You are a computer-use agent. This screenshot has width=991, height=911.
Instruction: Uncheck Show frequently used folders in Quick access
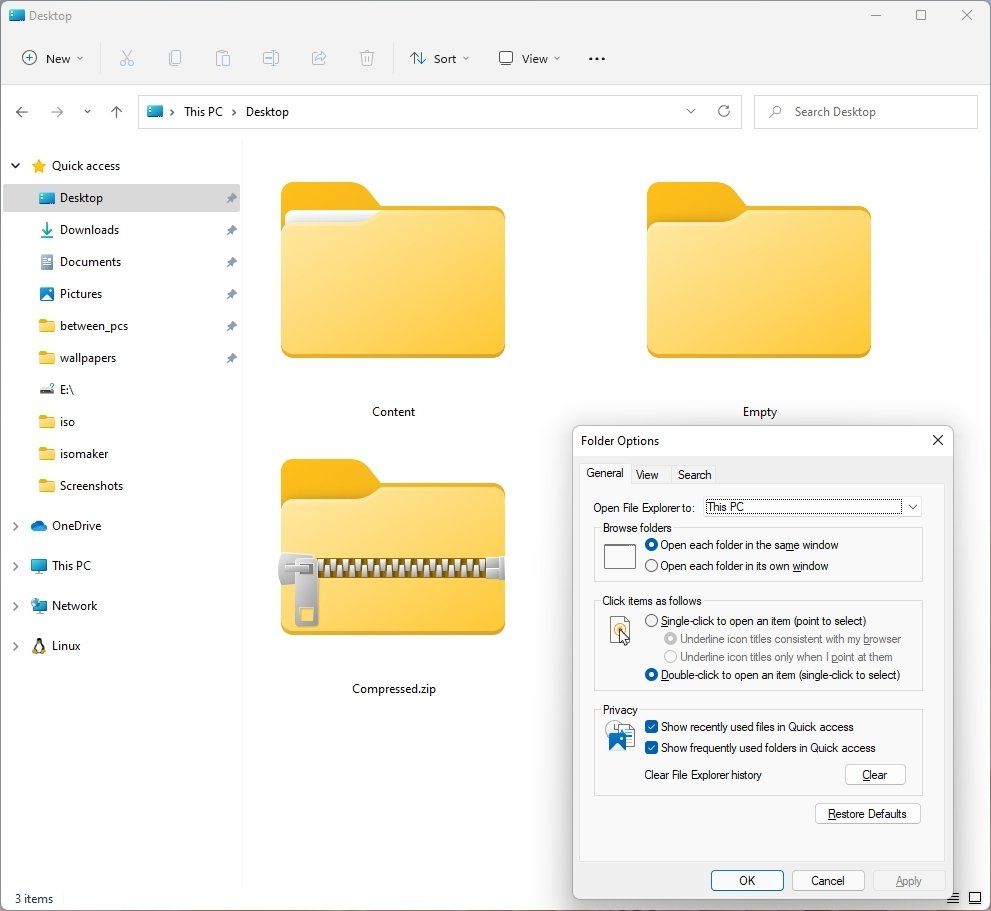pyautogui.click(x=652, y=748)
